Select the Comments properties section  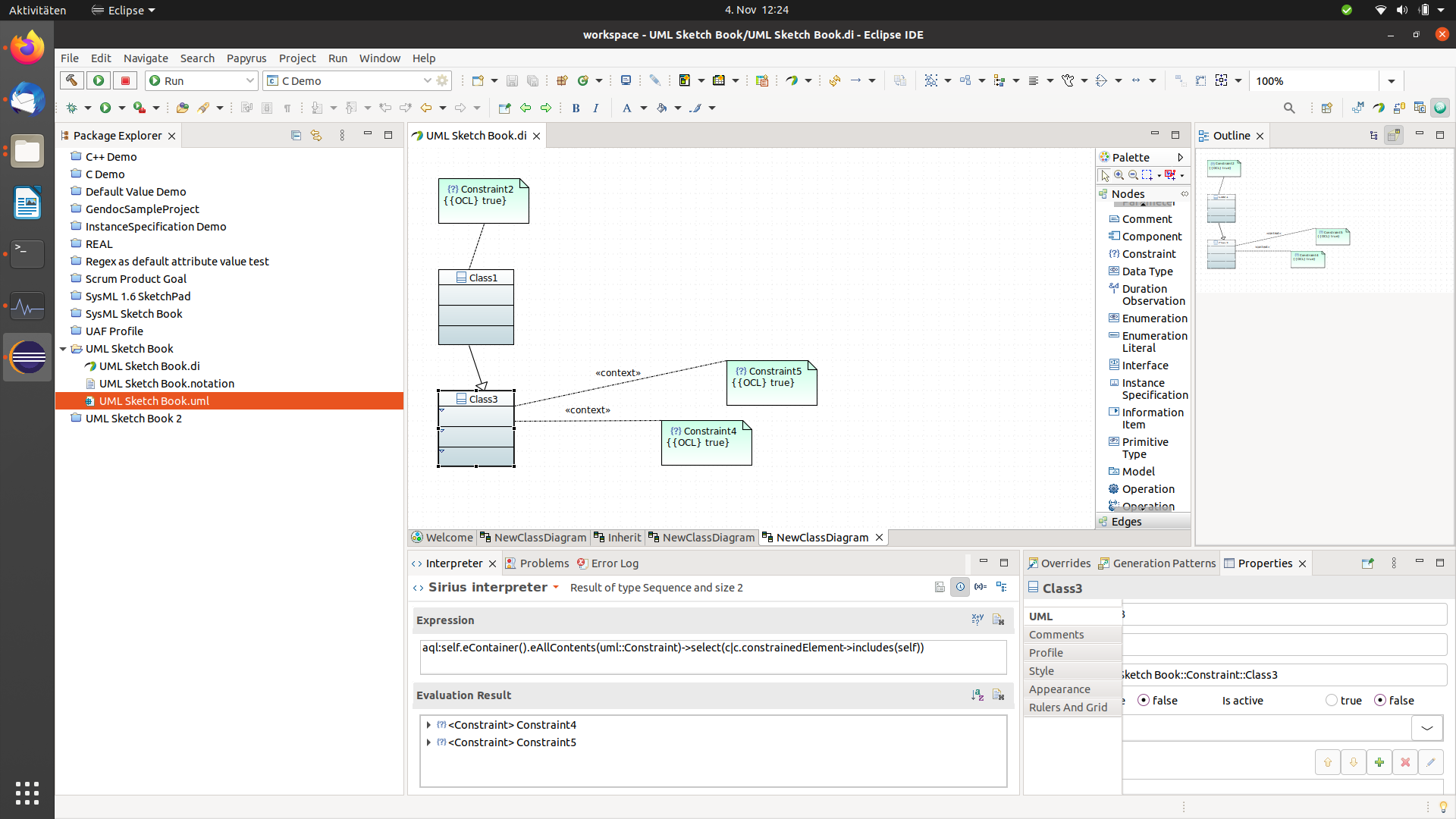click(1072, 635)
